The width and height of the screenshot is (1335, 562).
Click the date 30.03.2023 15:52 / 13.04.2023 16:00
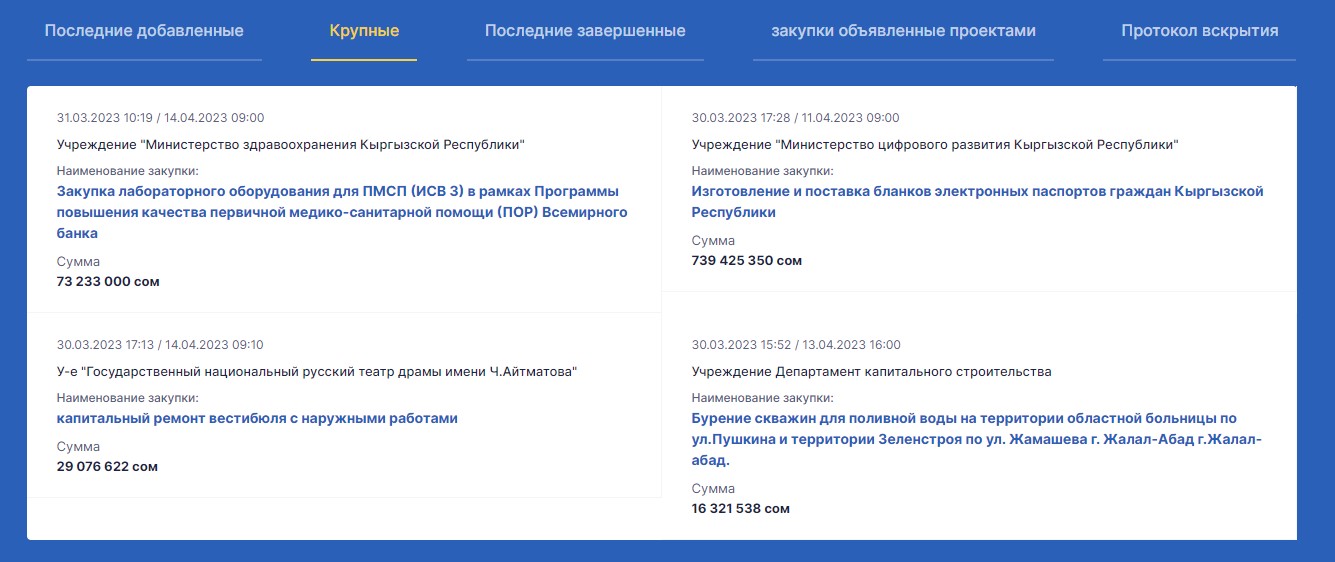click(796, 345)
